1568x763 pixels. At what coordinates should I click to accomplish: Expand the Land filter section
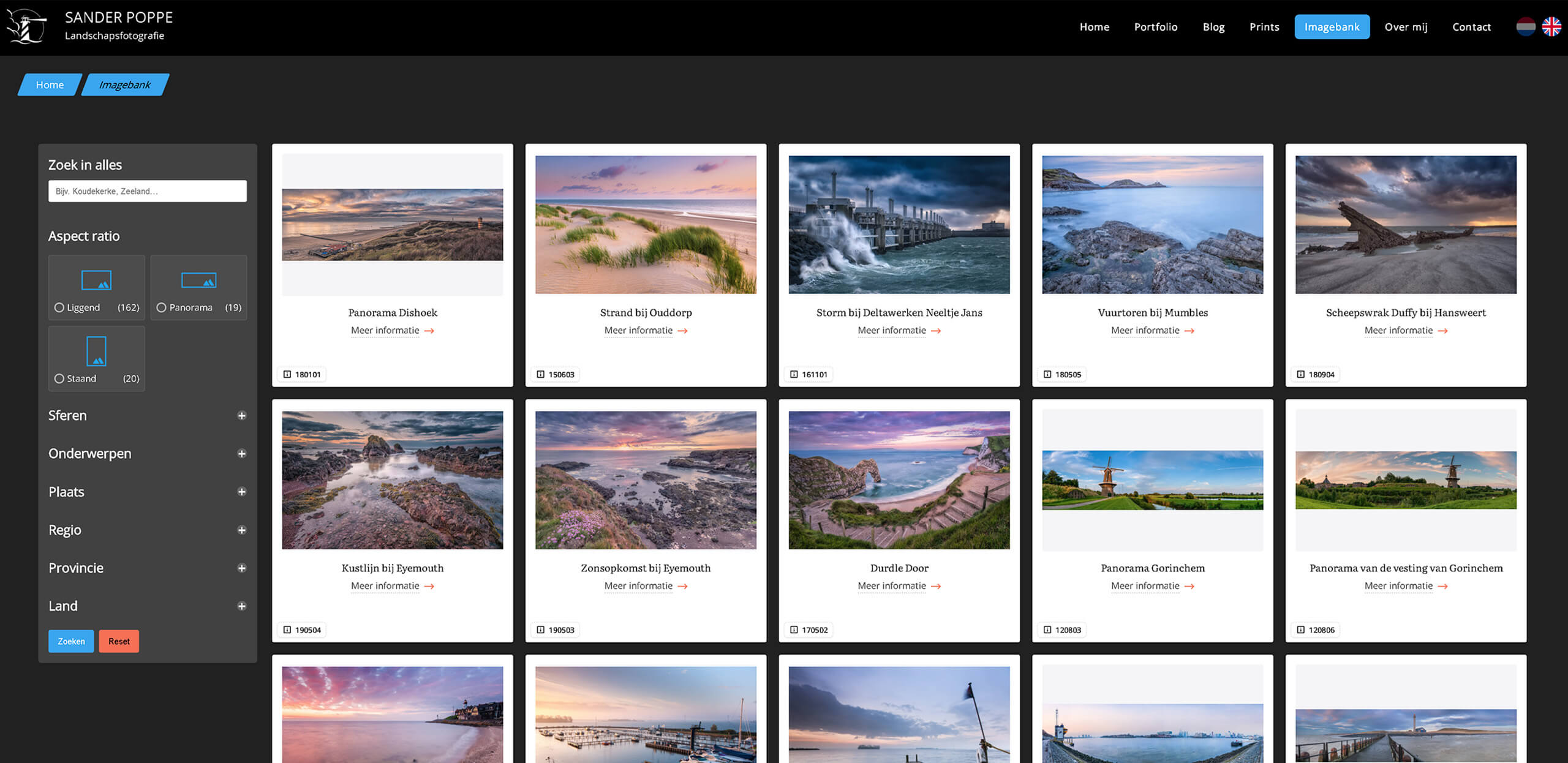pyautogui.click(x=242, y=606)
